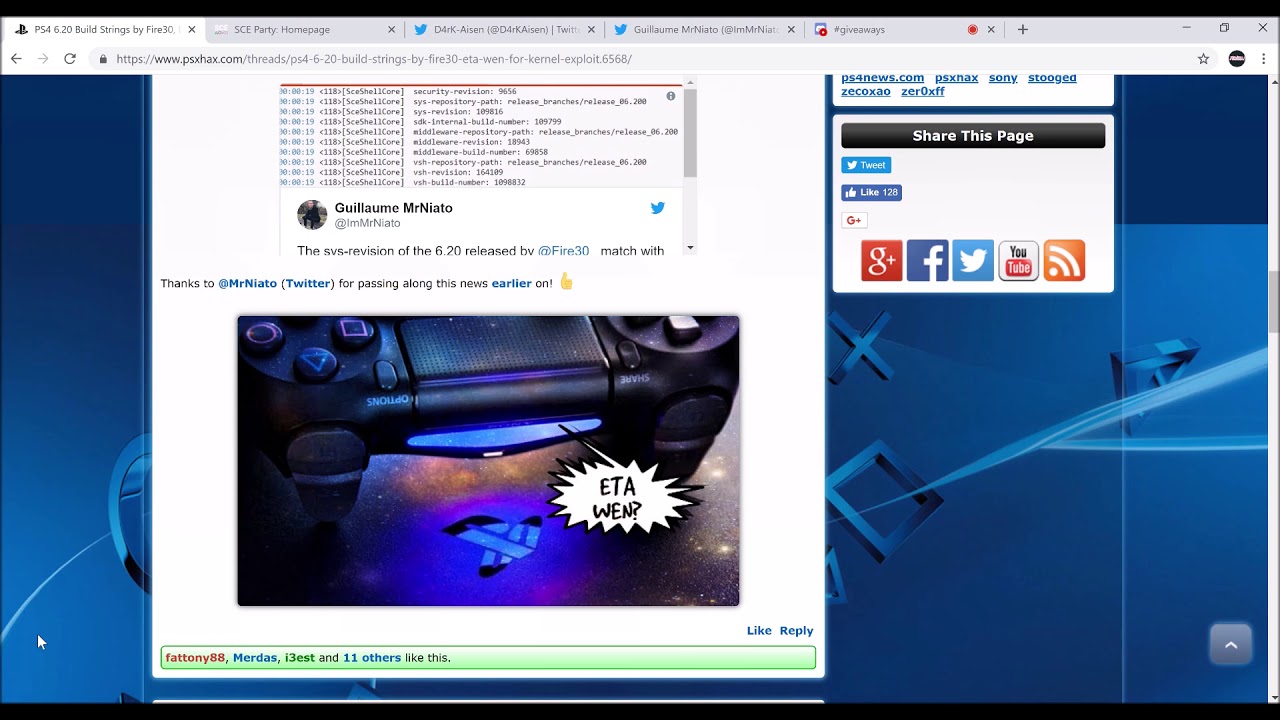
Task: Follow the 'earlier' link
Action: [511, 283]
